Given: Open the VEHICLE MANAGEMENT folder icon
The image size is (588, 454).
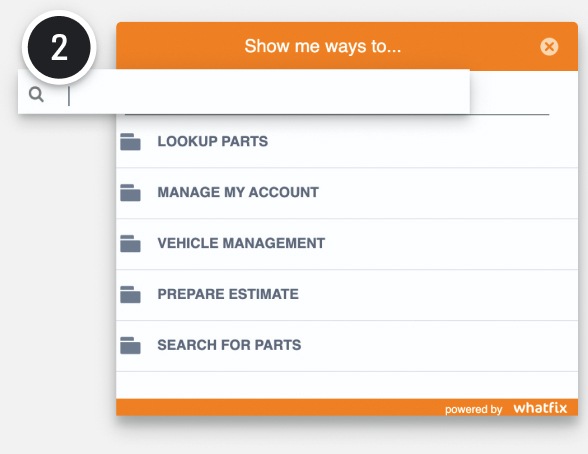Looking at the screenshot, I should [x=130, y=244].
